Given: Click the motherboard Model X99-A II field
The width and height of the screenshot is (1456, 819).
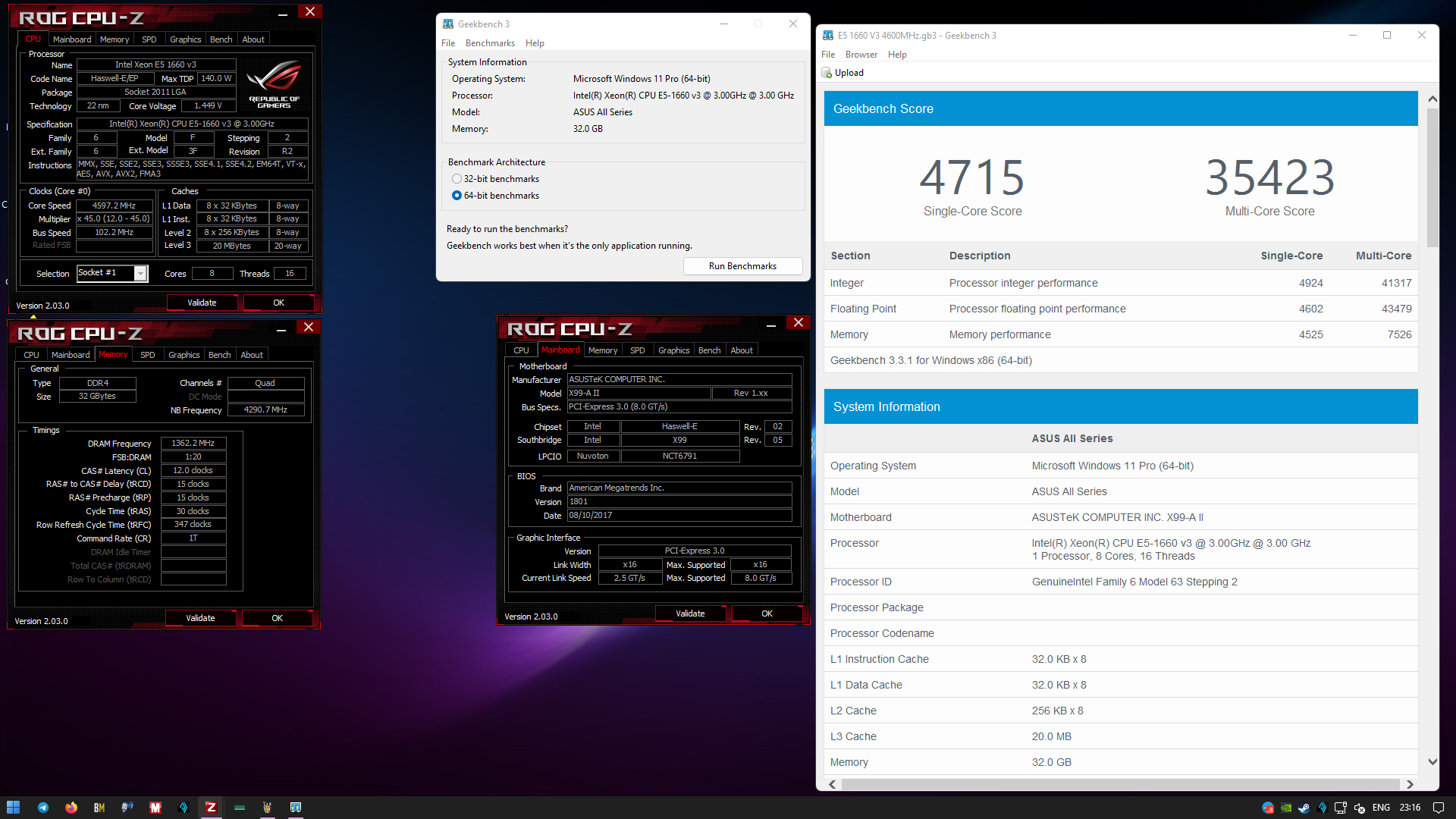Looking at the screenshot, I should [639, 393].
